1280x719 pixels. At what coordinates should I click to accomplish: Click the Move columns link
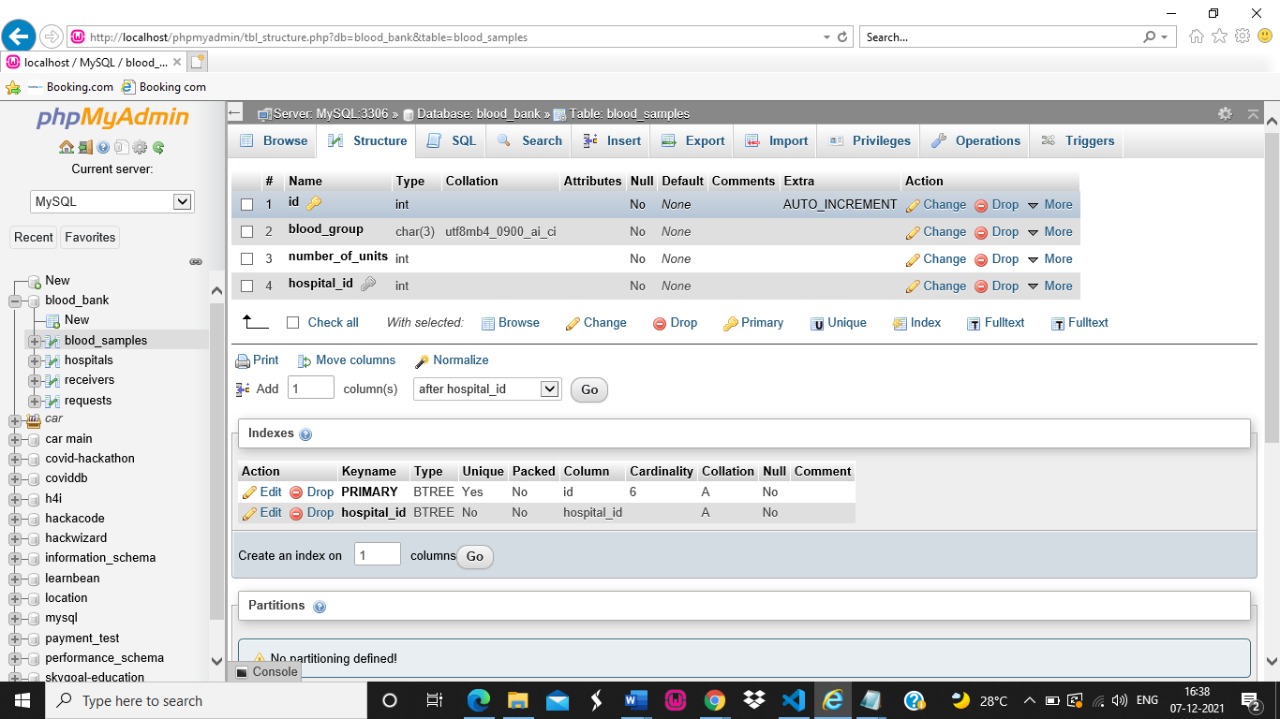point(355,360)
